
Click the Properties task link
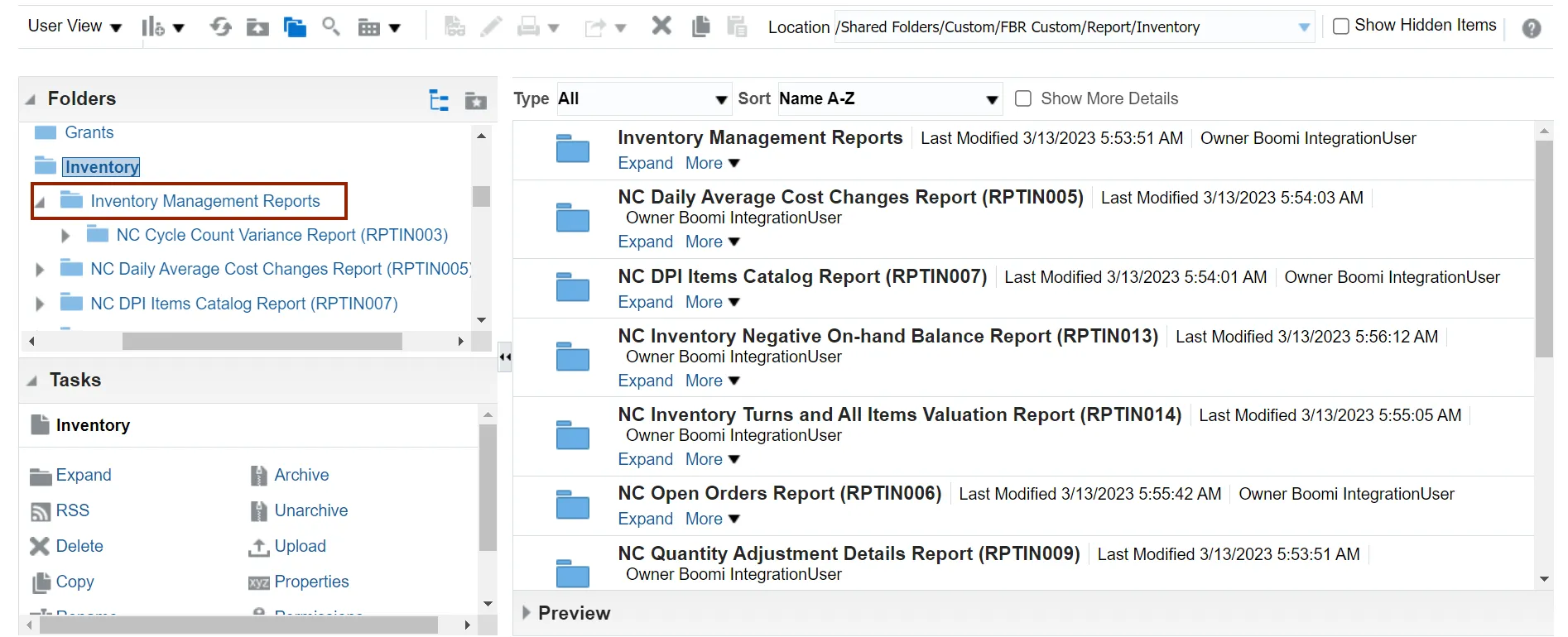point(311,582)
